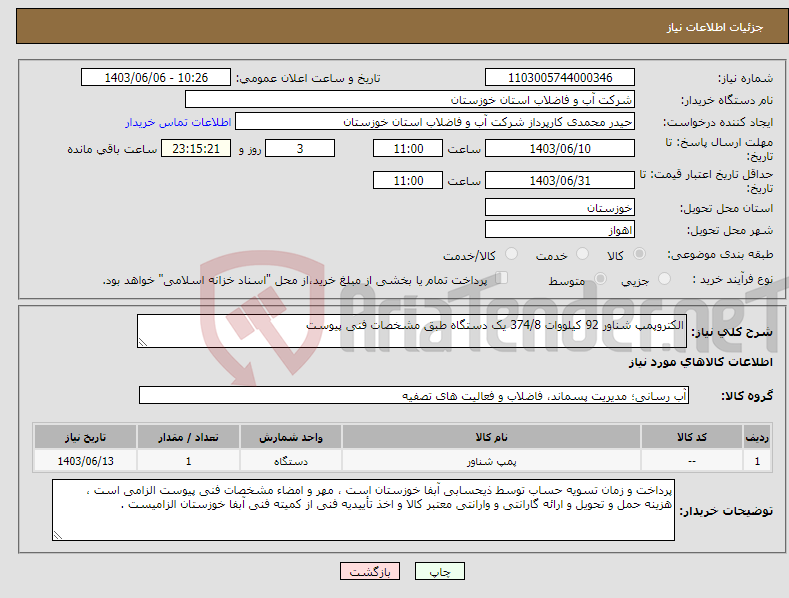Screen dimensions: 789x598
Task: Click the resize handle of شرح کلی نیاز box
Action: (x=143, y=342)
